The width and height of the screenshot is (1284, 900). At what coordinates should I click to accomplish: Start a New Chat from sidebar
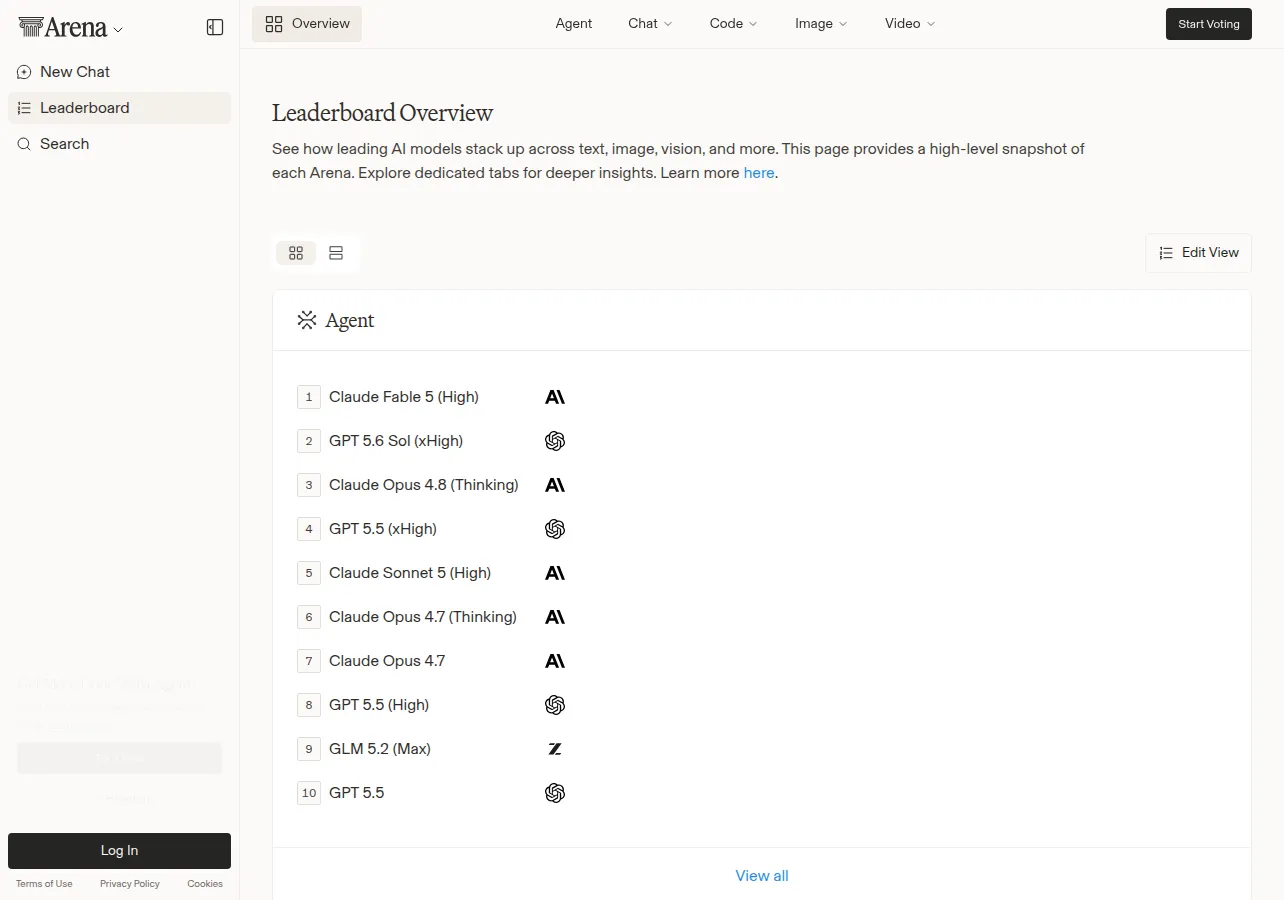pos(119,72)
